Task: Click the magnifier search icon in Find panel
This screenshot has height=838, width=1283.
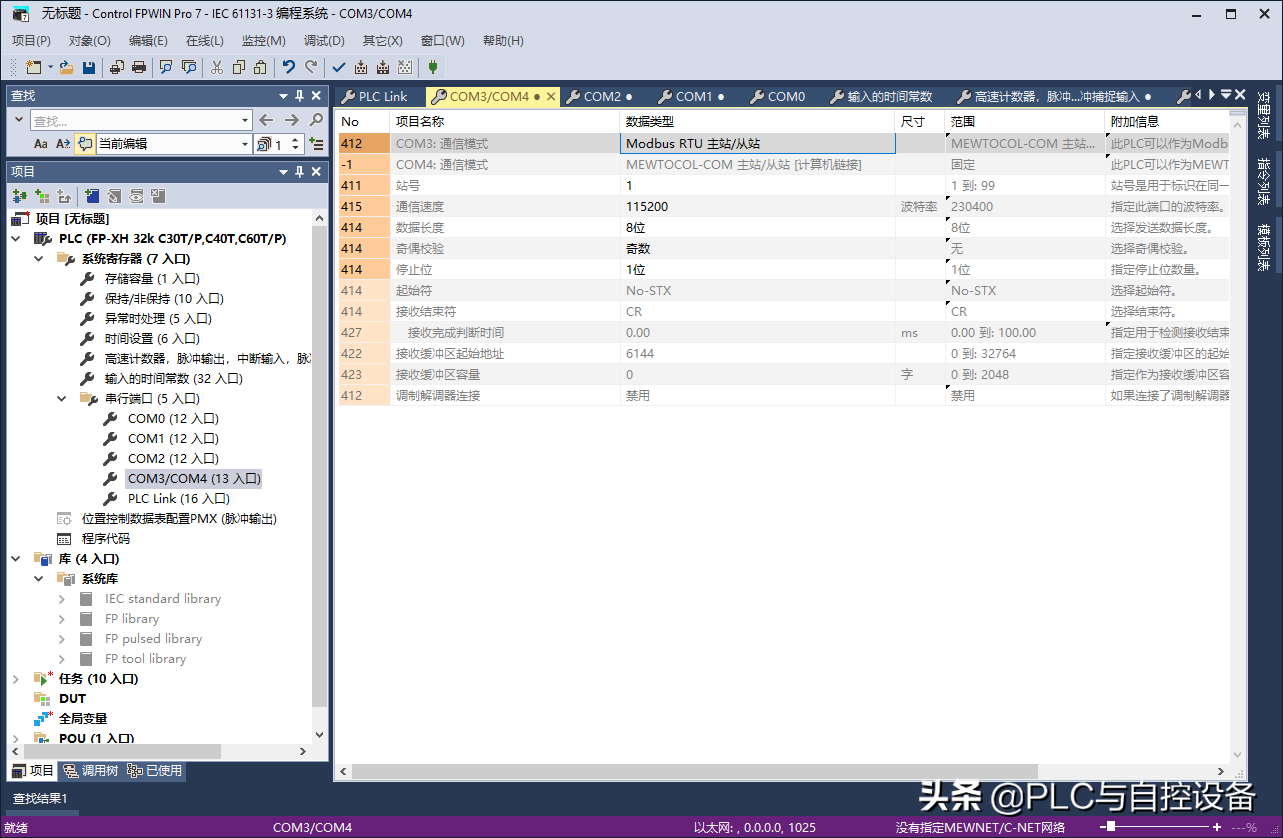Action: 316,120
